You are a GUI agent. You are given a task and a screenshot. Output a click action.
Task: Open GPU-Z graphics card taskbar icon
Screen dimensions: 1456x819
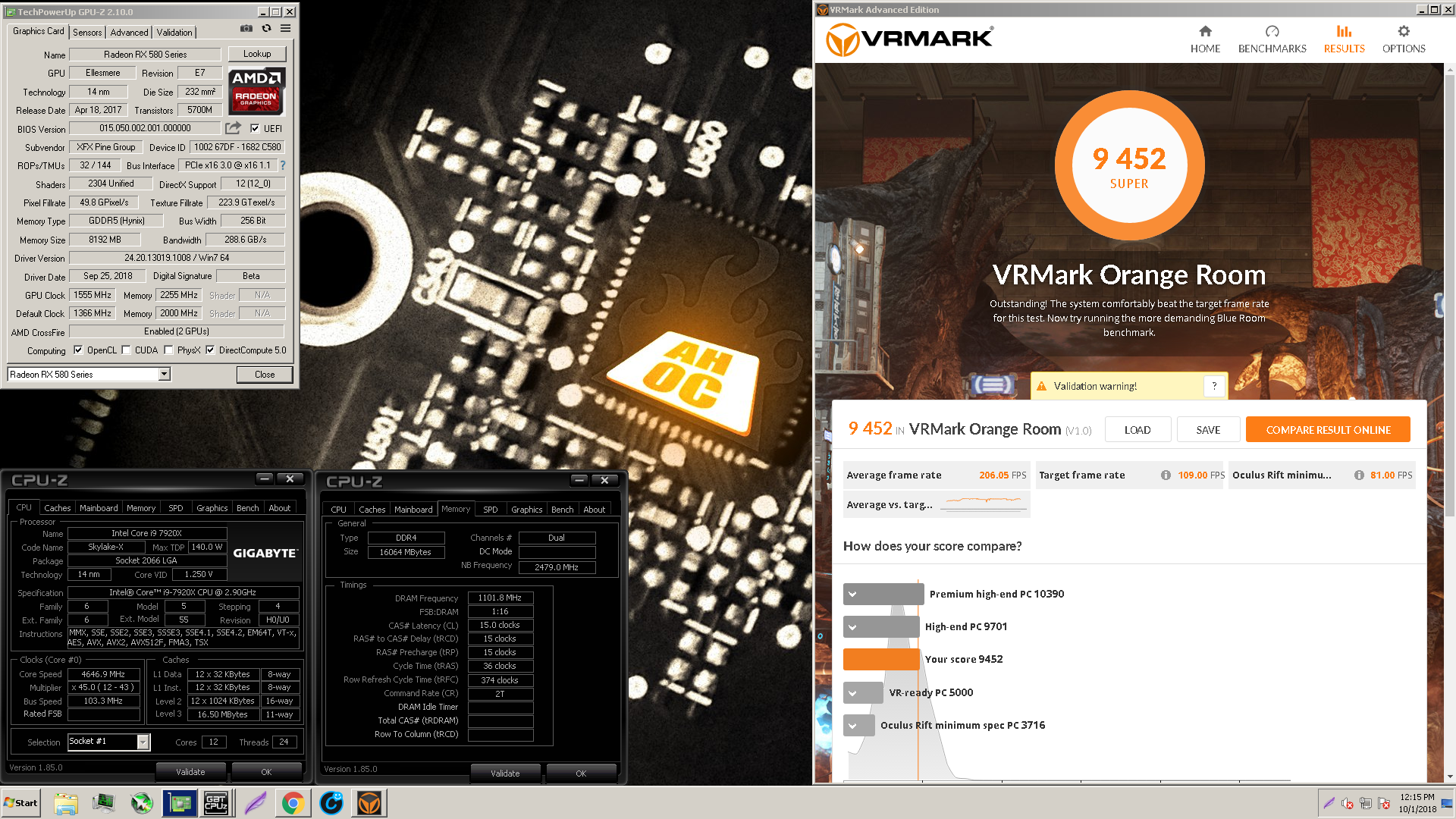click(x=180, y=803)
